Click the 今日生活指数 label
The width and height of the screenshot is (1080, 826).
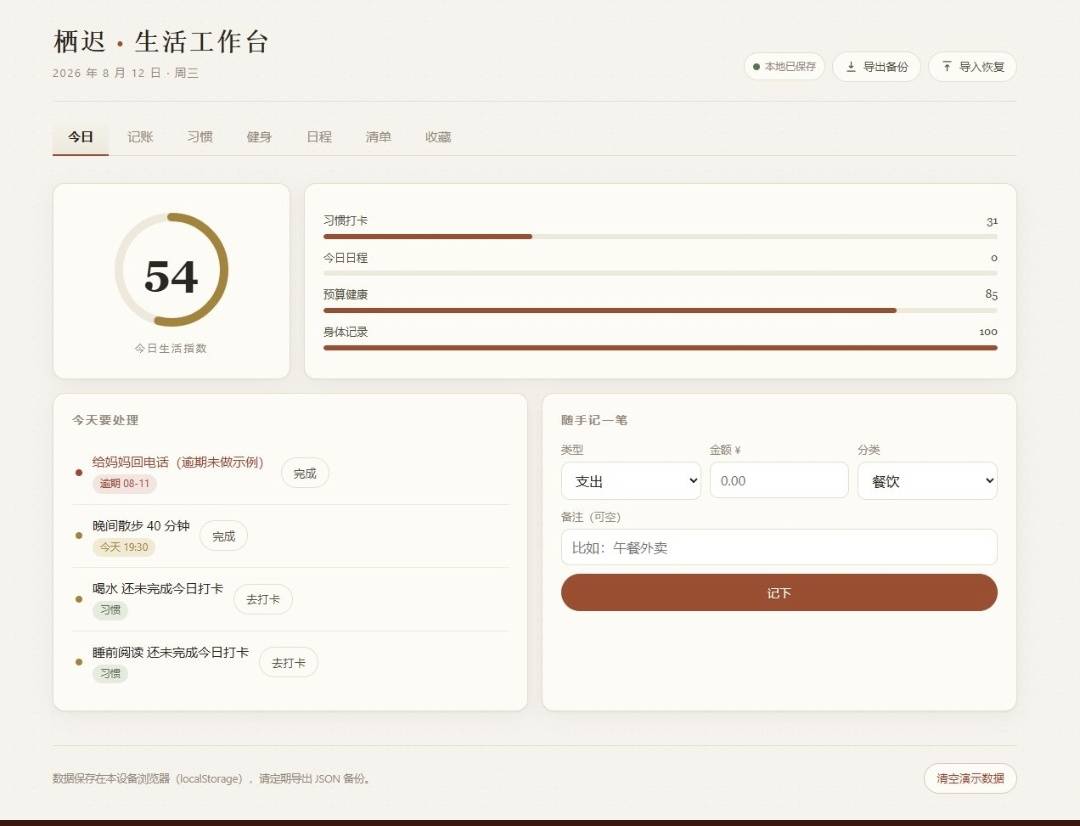[171, 349]
